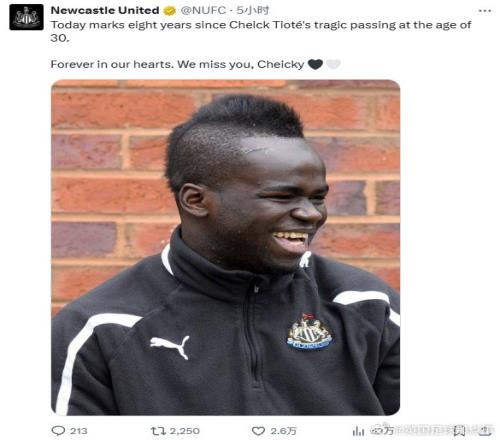The height and width of the screenshot is (440, 500).
Task: Open the @NUFC handle link
Action: pyautogui.click(x=203, y=10)
